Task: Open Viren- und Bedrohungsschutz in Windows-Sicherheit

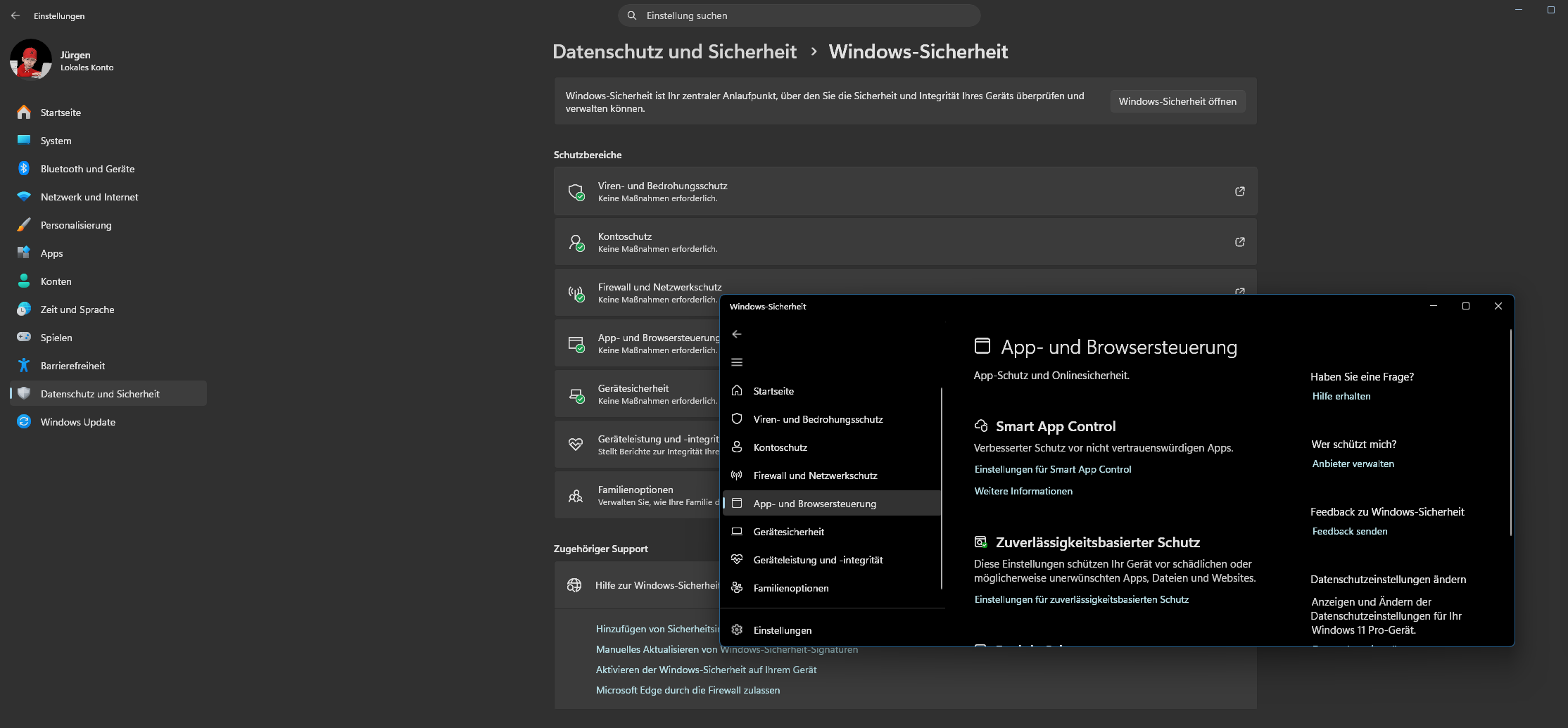Action: pos(832,419)
